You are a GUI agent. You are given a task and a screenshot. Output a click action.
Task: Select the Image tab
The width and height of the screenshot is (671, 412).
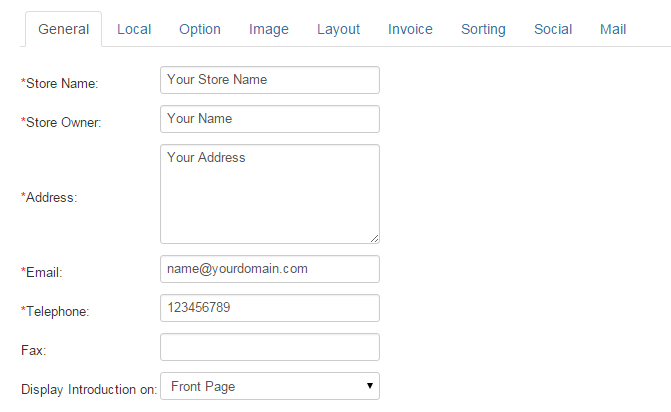click(269, 29)
